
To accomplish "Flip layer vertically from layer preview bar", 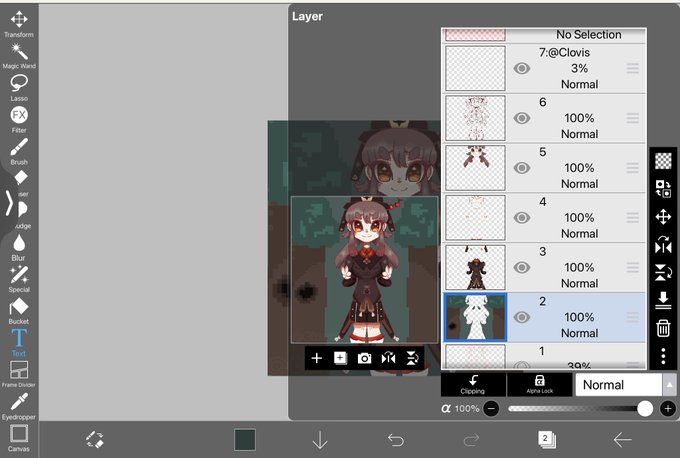I will pyautogui.click(x=412, y=358).
